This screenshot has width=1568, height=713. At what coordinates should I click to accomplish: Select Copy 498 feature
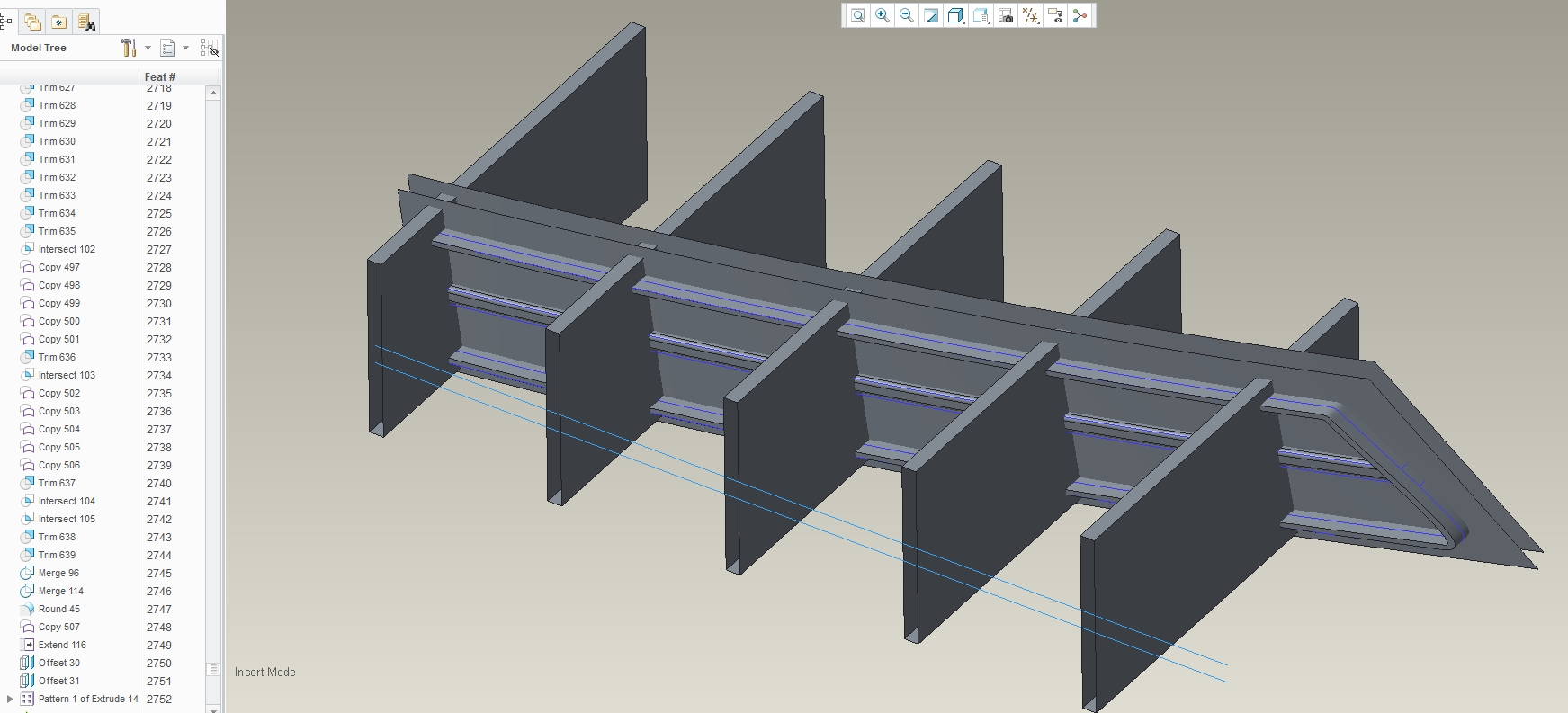[x=59, y=285]
